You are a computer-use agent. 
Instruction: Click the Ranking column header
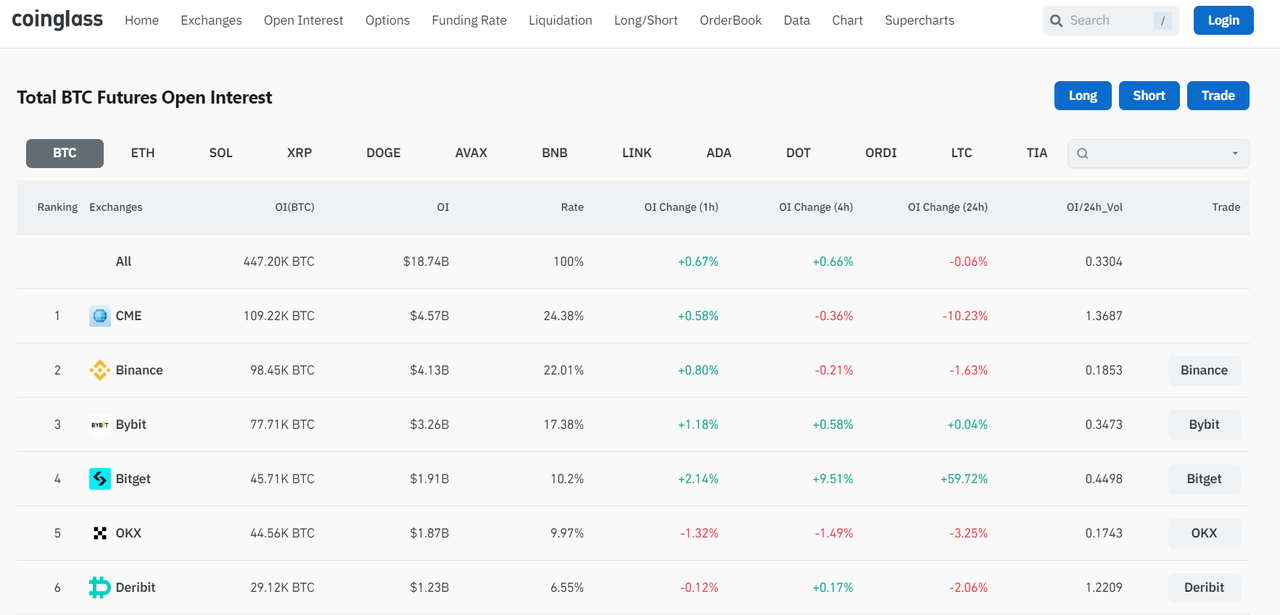[x=57, y=208]
